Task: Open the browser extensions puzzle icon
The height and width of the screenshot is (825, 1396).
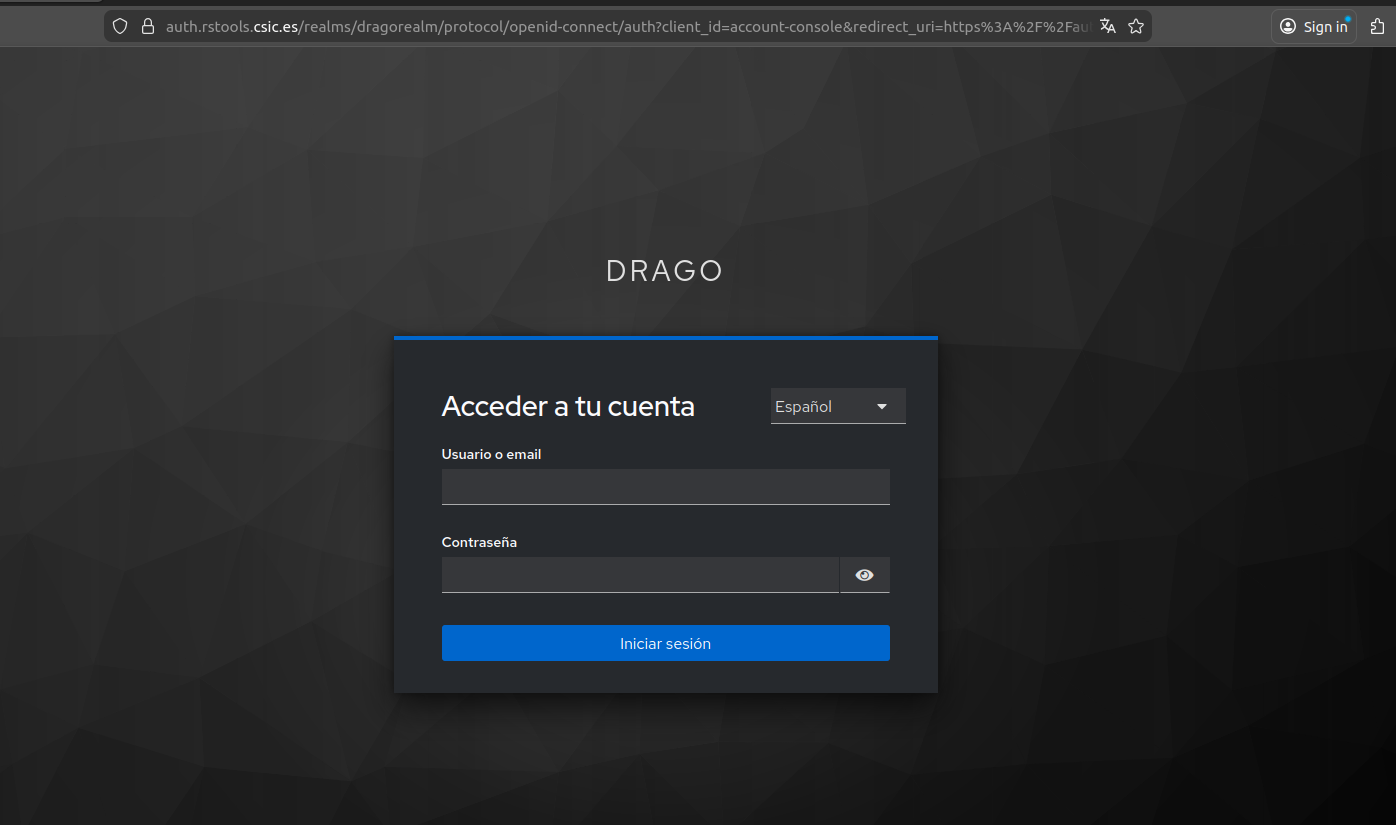Action: [1379, 26]
